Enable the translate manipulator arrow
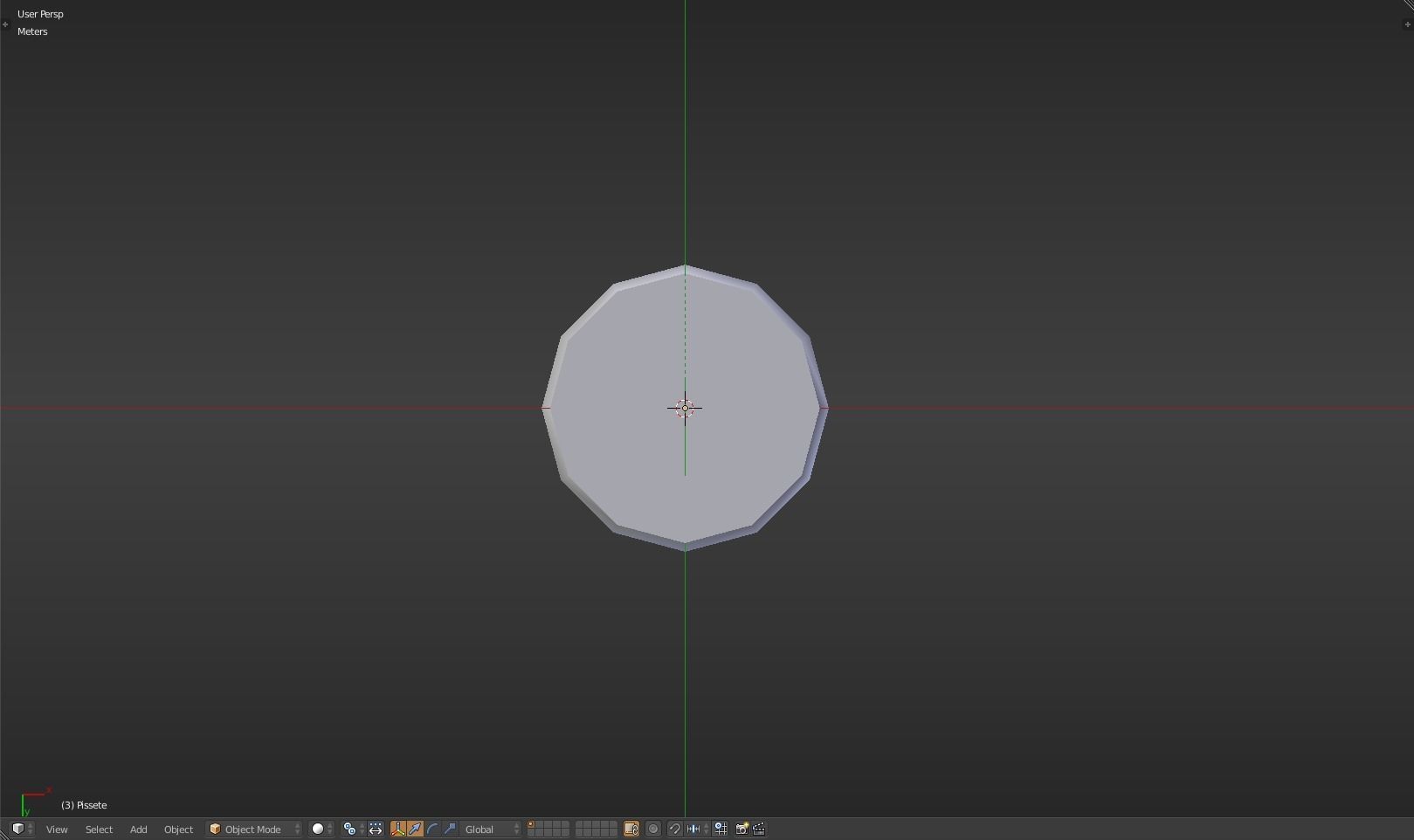 pyautogui.click(x=415, y=830)
